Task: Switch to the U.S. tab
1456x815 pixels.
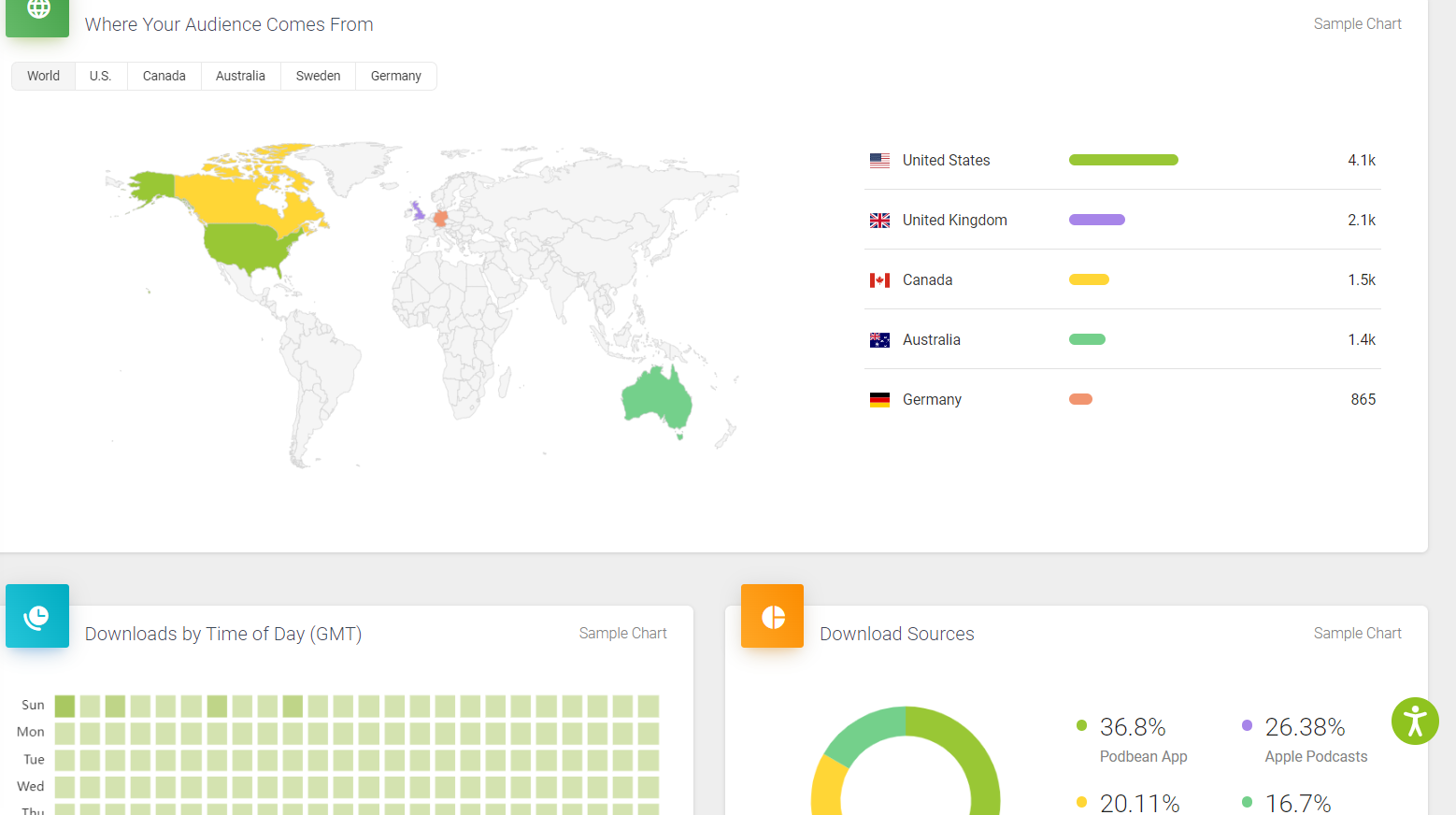Action: click(x=101, y=76)
